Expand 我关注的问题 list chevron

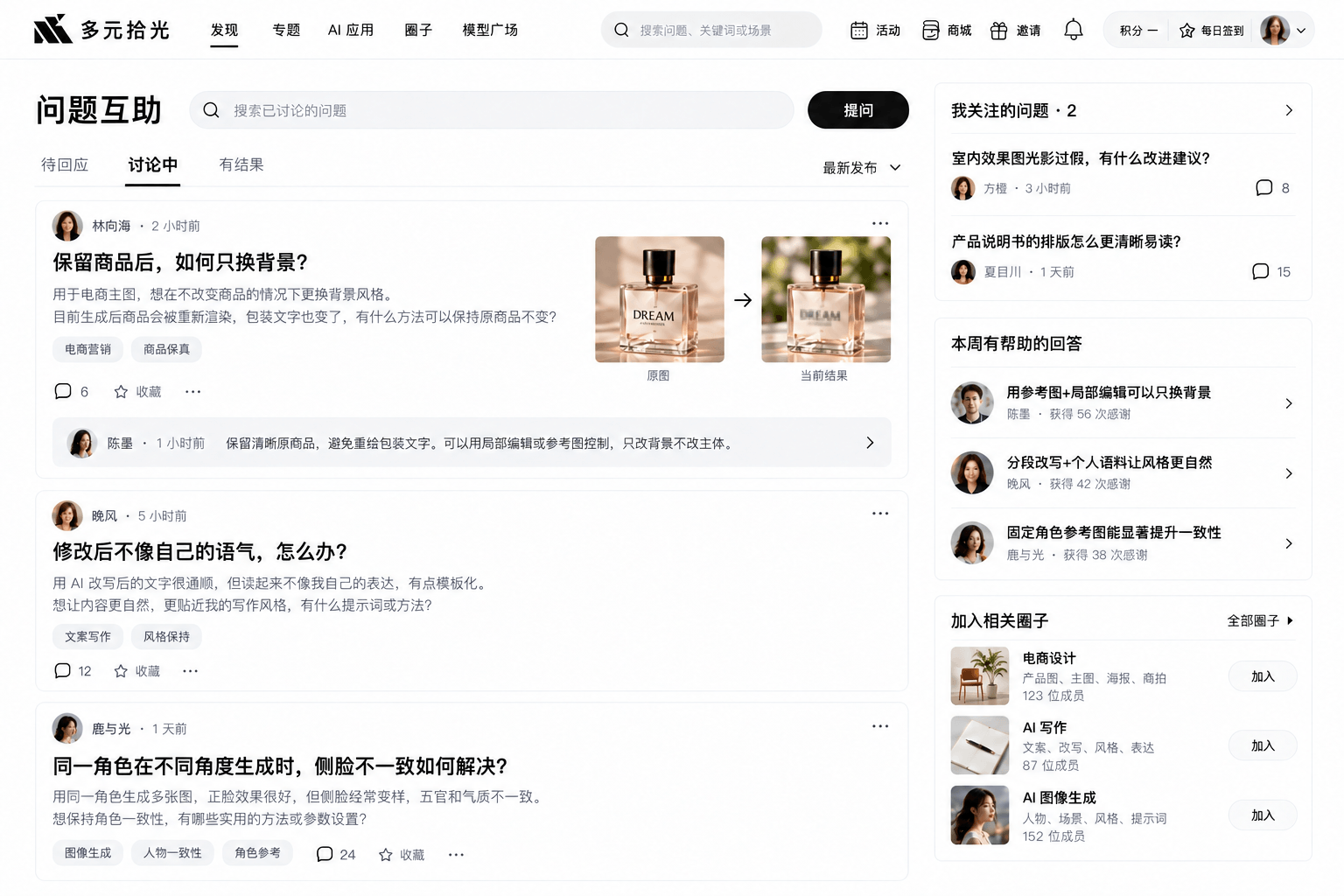coord(1288,110)
